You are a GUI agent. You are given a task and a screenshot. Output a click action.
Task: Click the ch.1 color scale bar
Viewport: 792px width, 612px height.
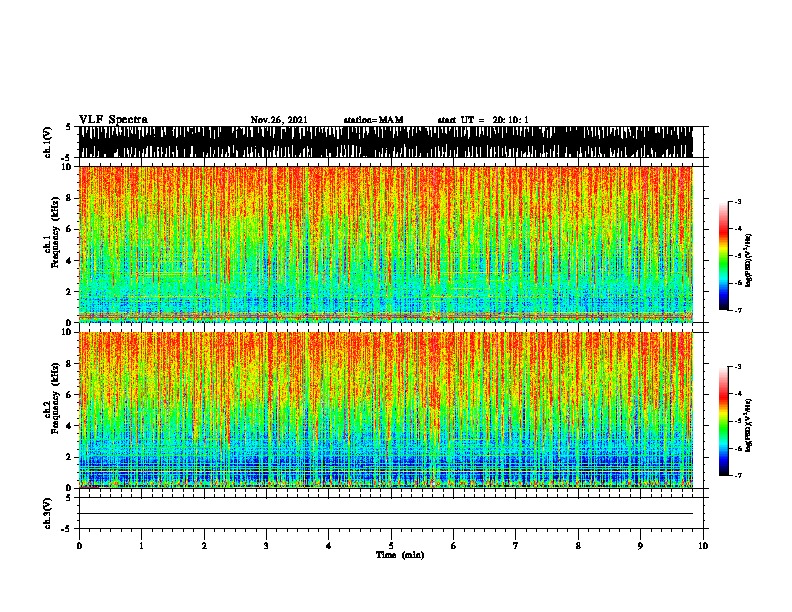[x=723, y=256]
